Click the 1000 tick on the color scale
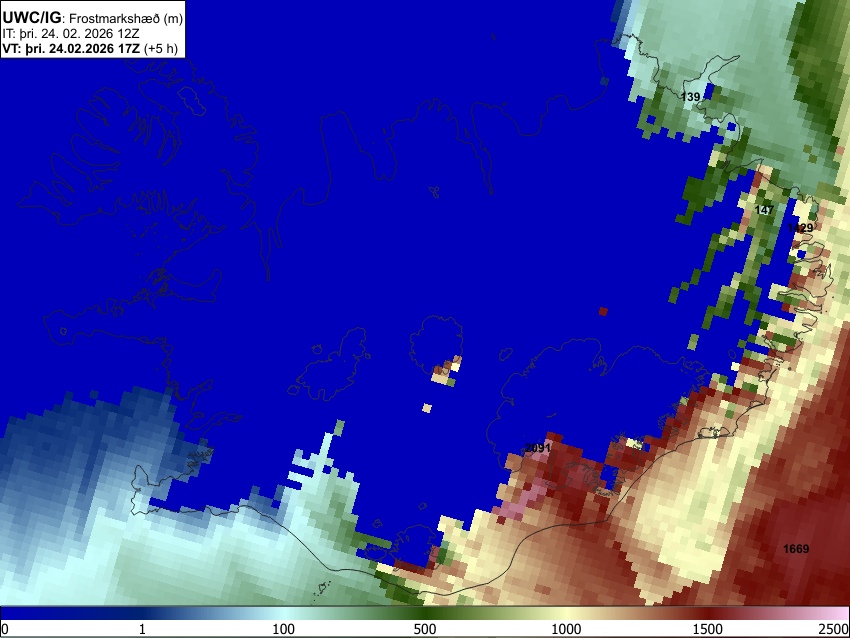The image size is (850, 638). pyautogui.click(x=566, y=629)
